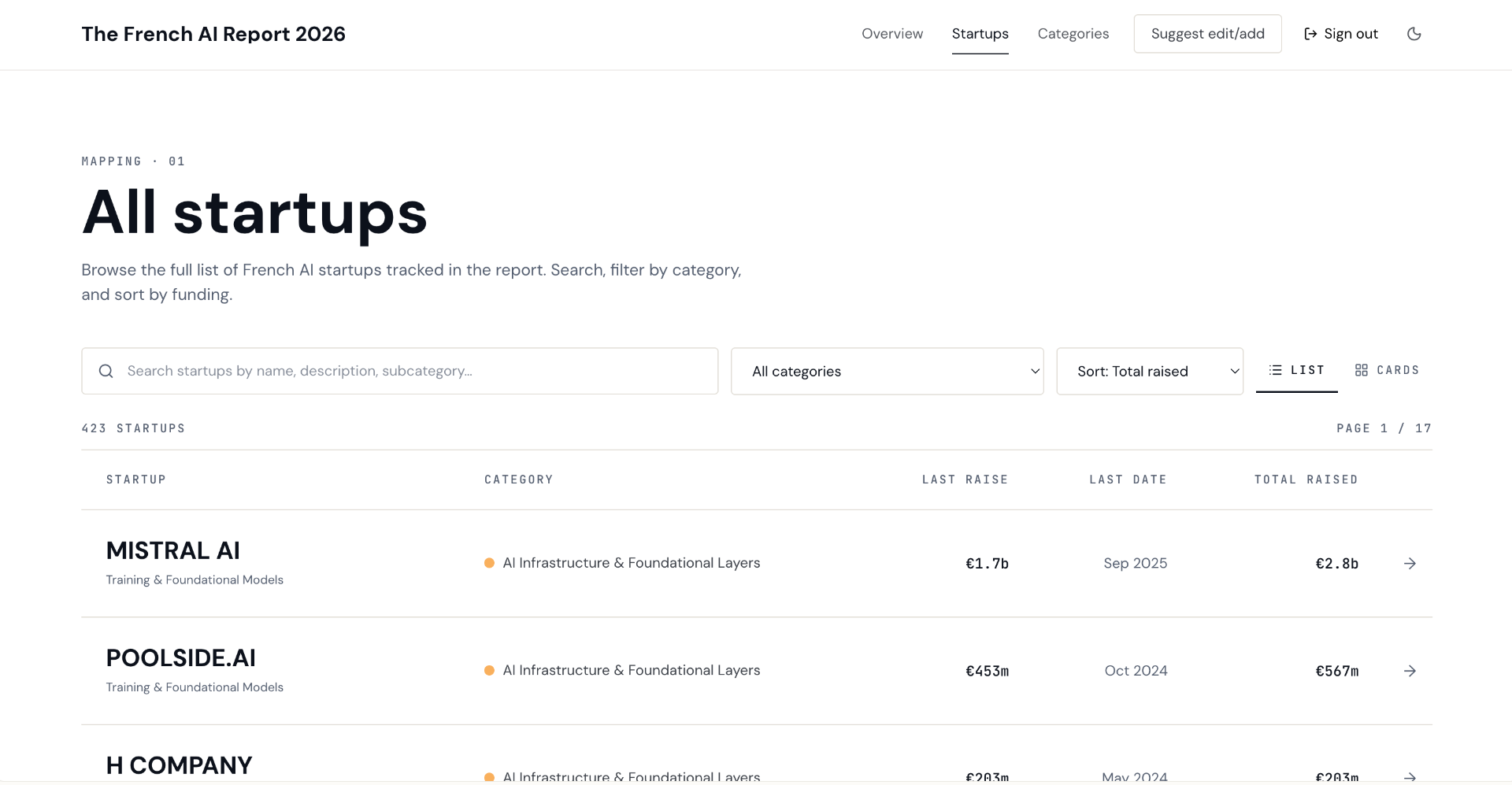Click the PAGE 1 / 17 indicator
The height and width of the screenshot is (785, 1512).
click(x=1384, y=428)
